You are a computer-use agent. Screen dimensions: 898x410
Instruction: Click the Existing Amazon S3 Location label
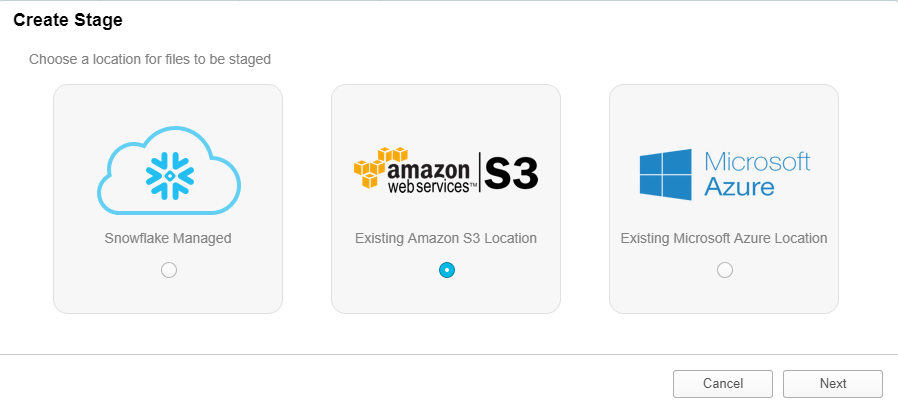[x=446, y=238]
